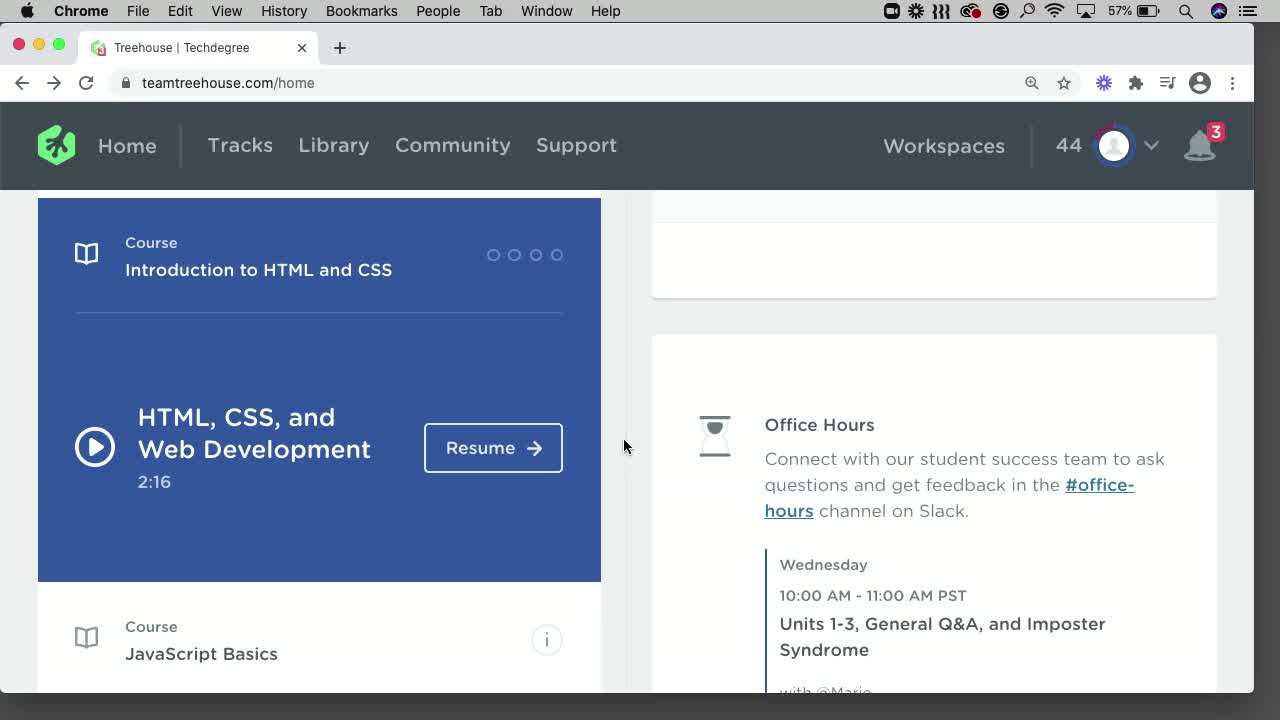Click the Resume button
This screenshot has width=1280, height=720.
pos(493,448)
